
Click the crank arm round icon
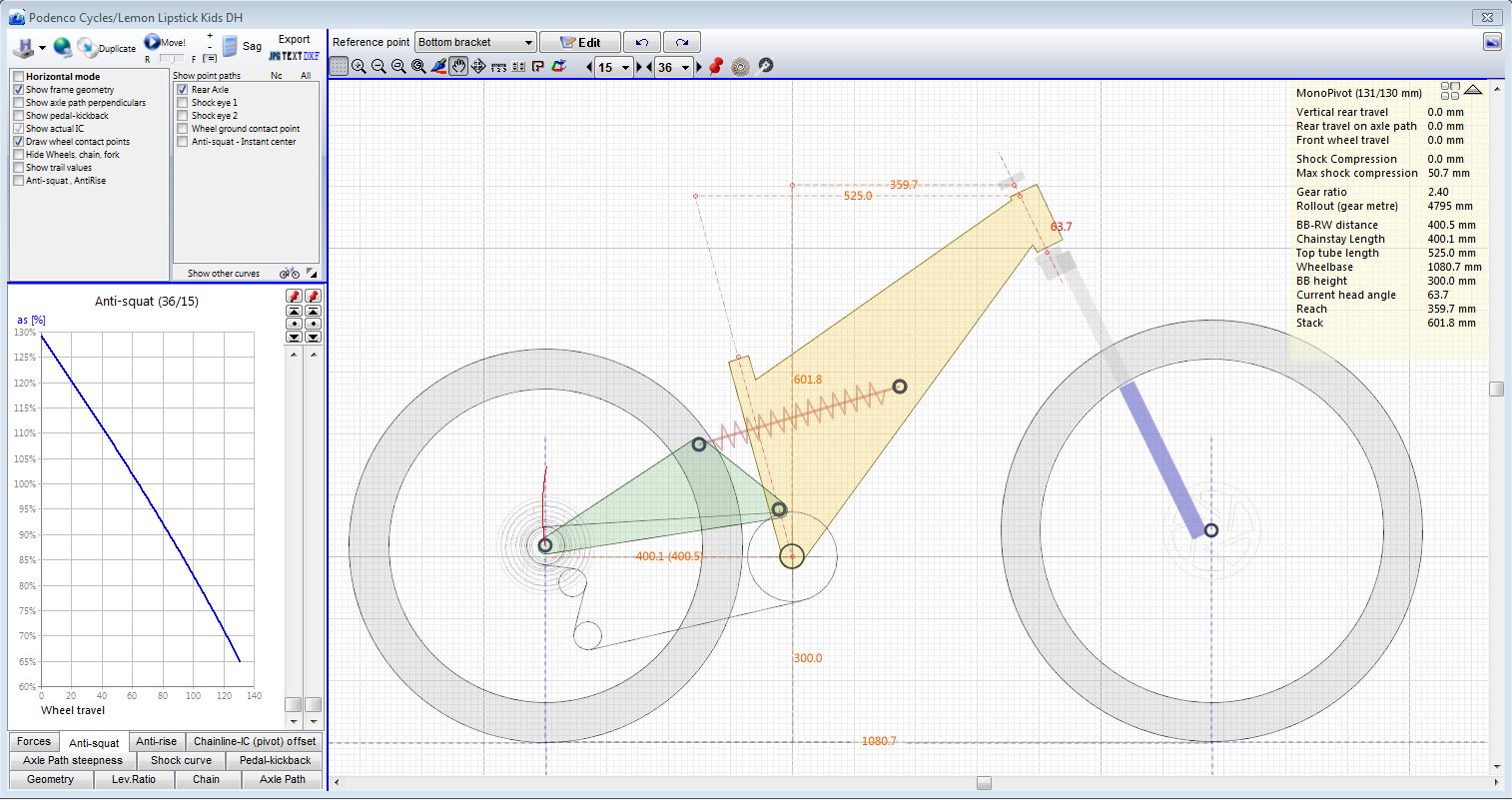coord(765,66)
